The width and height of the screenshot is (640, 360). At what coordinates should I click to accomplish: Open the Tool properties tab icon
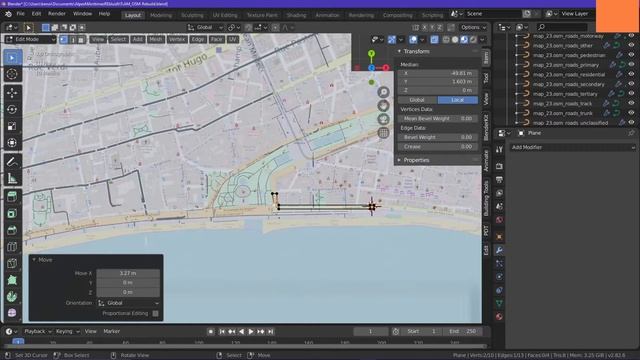[499, 149]
